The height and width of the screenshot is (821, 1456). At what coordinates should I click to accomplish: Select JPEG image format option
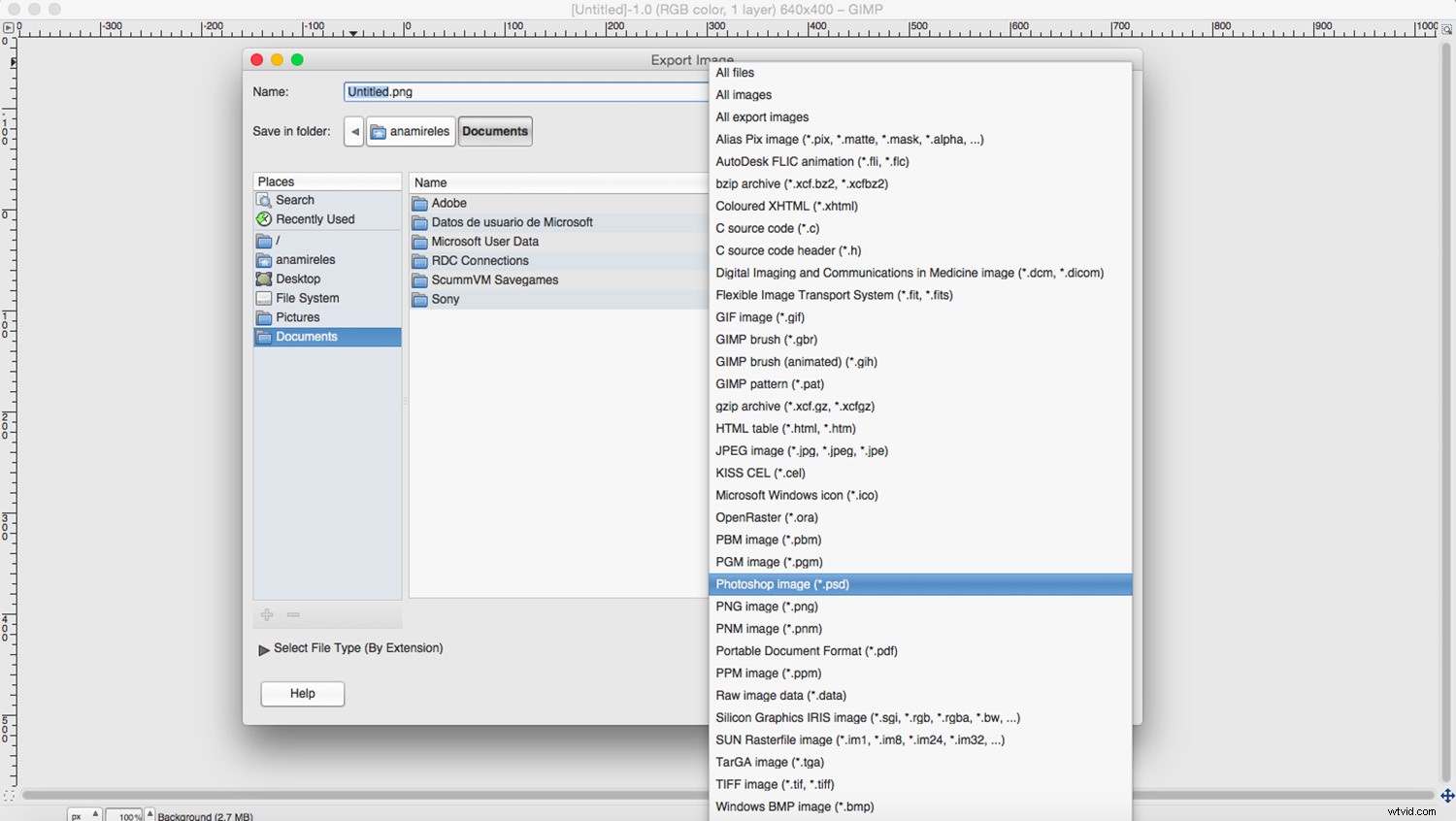click(802, 451)
